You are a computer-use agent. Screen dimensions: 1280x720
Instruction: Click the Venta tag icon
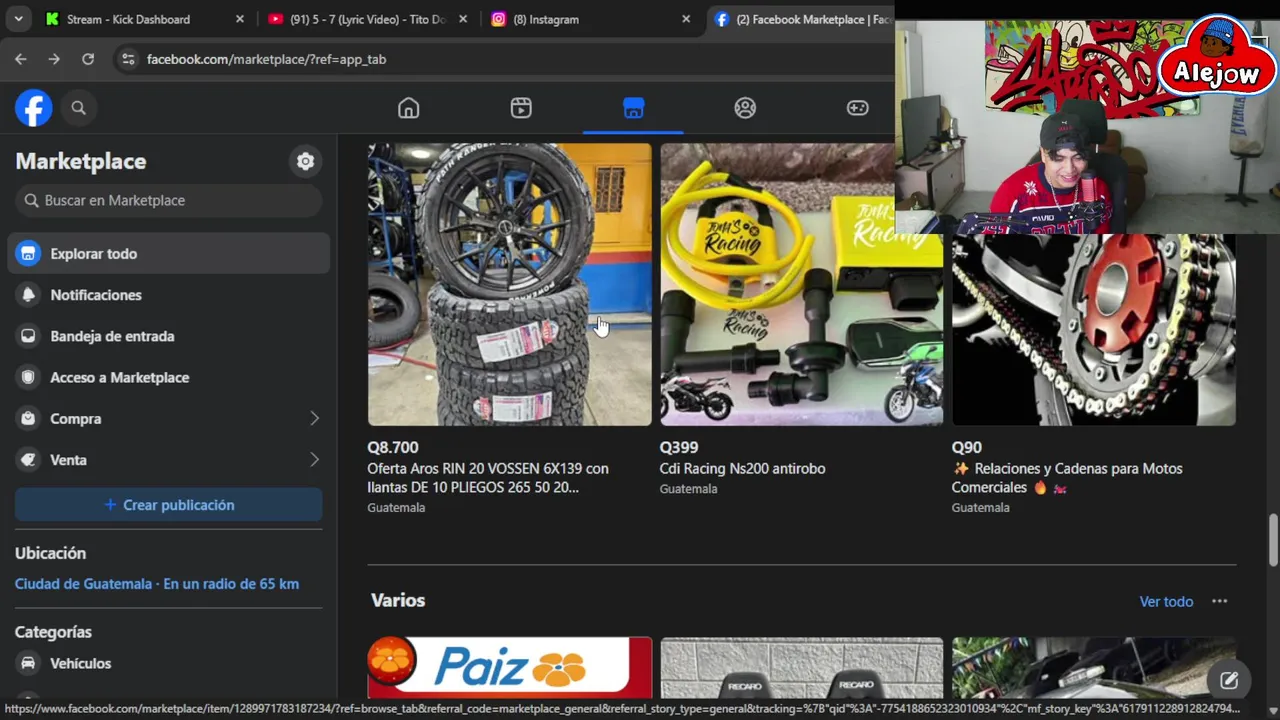coord(28,460)
